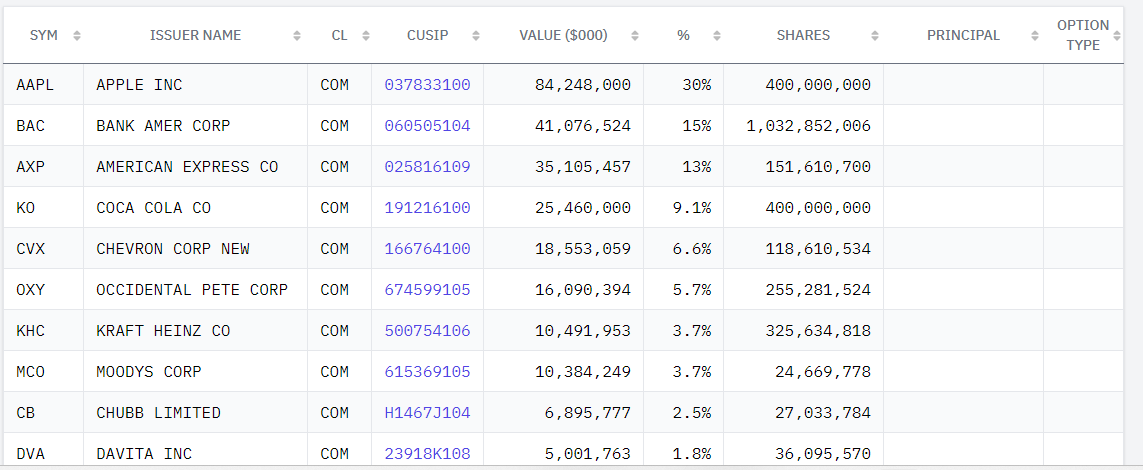Open Bank of America CUSIP 060505104
The width and height of the screenshot is (1143, 470).
point(427,126)
